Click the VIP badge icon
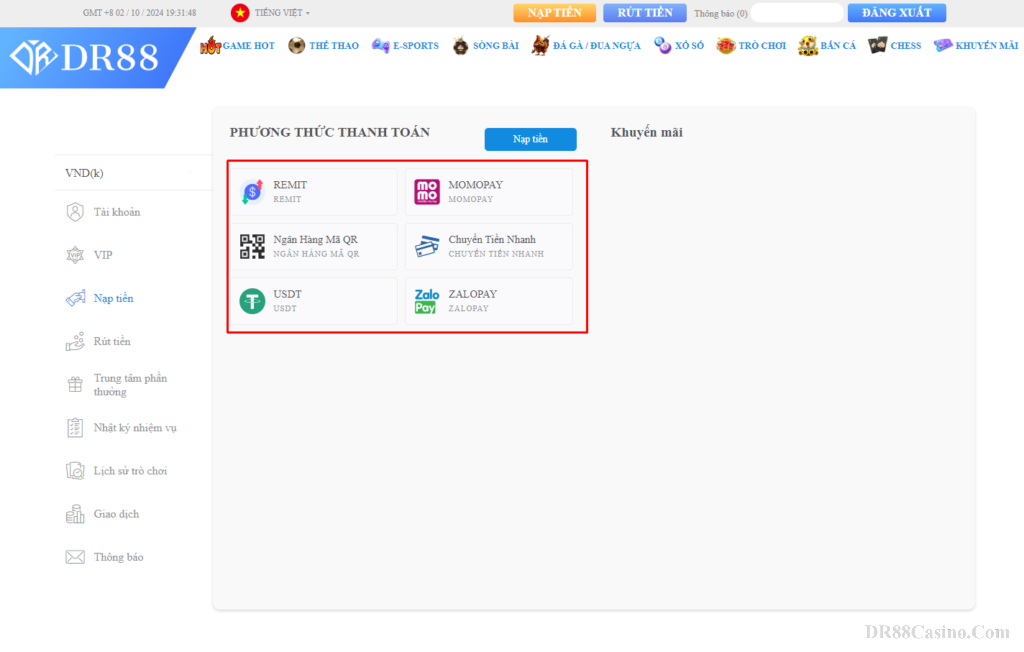The image size is (1024, 652). (75, 255)
